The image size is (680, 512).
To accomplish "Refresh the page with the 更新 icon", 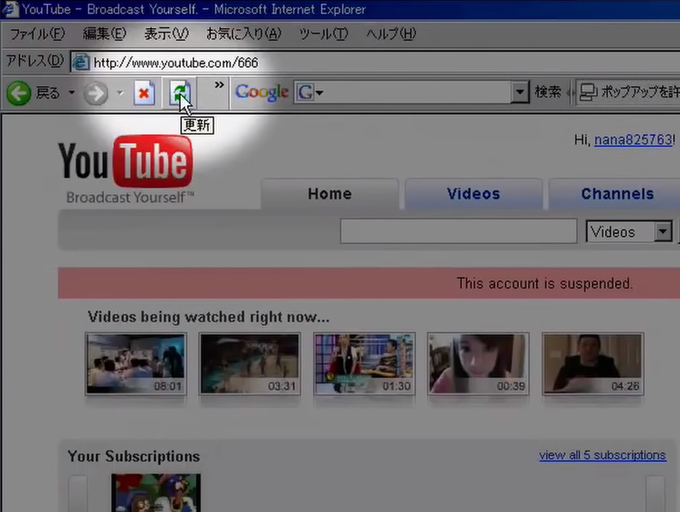I will coord(180,92).
